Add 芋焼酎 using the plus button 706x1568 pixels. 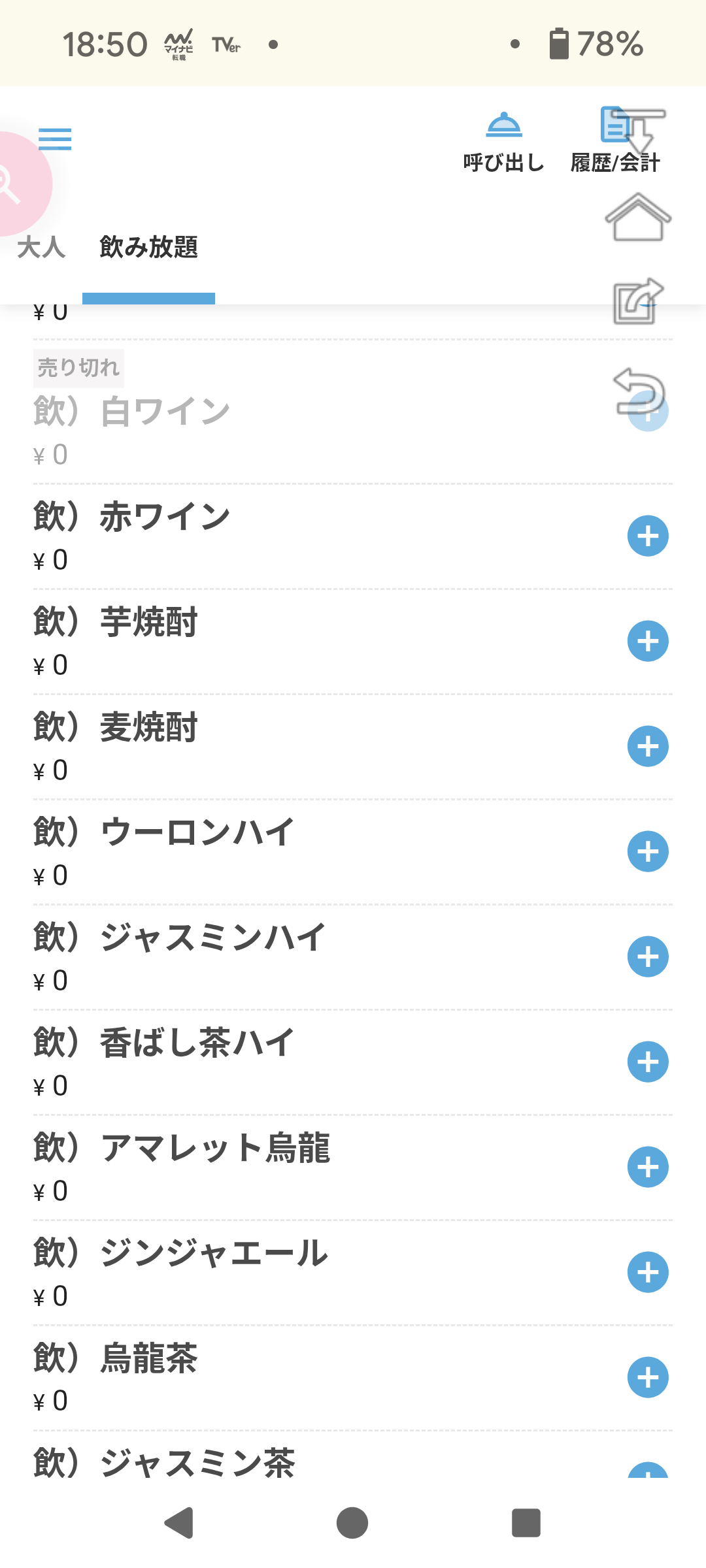pos(647,642)
